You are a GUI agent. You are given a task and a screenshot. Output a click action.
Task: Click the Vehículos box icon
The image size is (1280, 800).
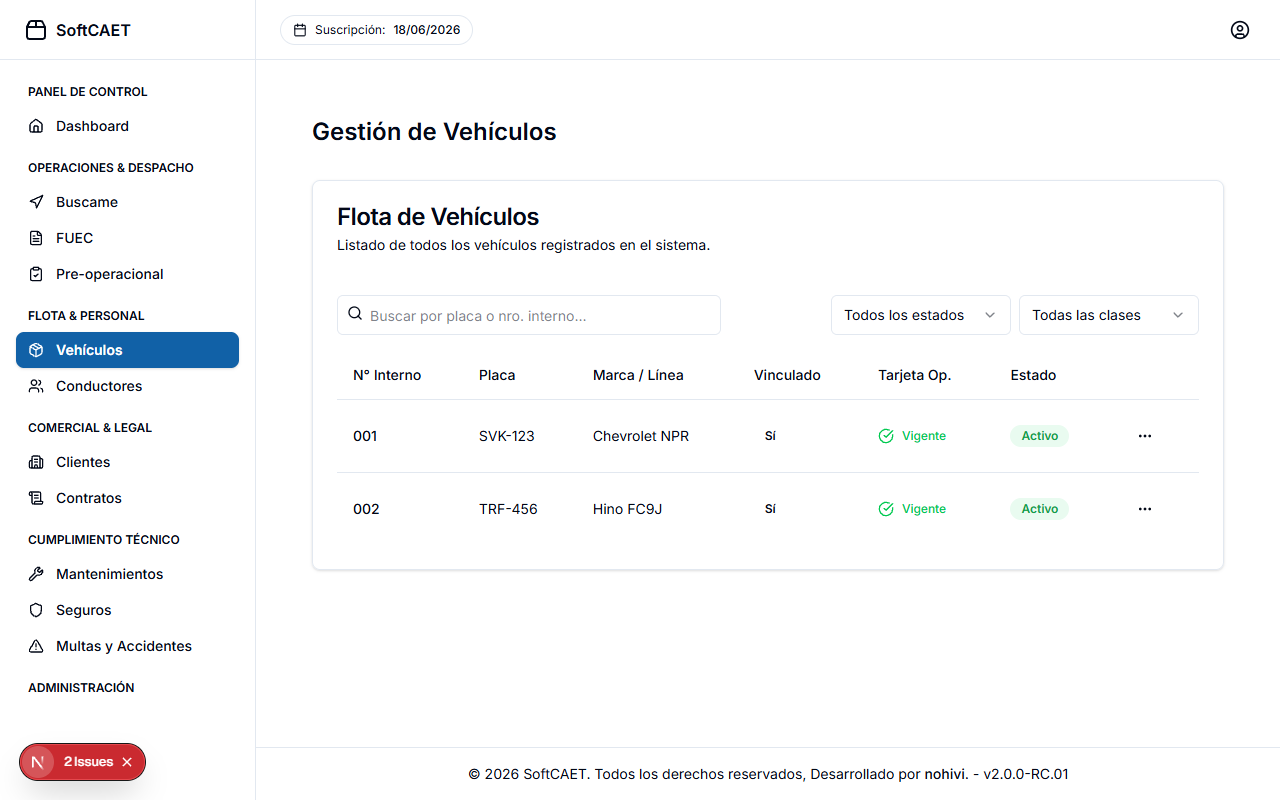click(36, 350)
